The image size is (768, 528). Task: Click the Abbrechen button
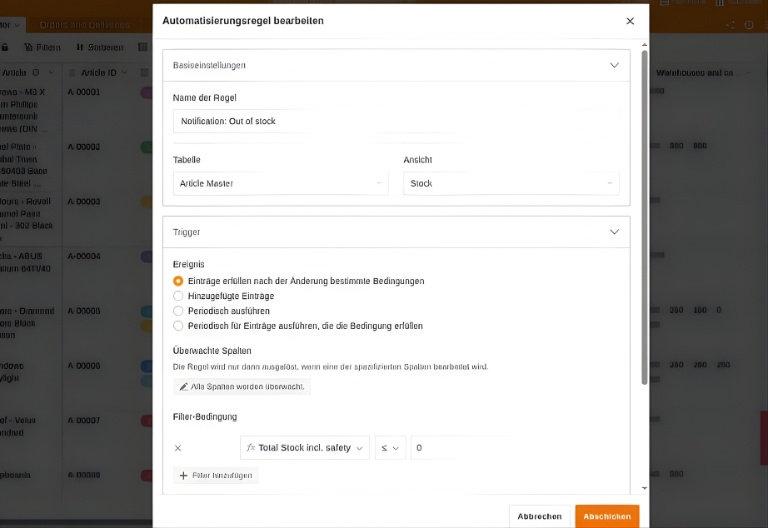[540, 516]
